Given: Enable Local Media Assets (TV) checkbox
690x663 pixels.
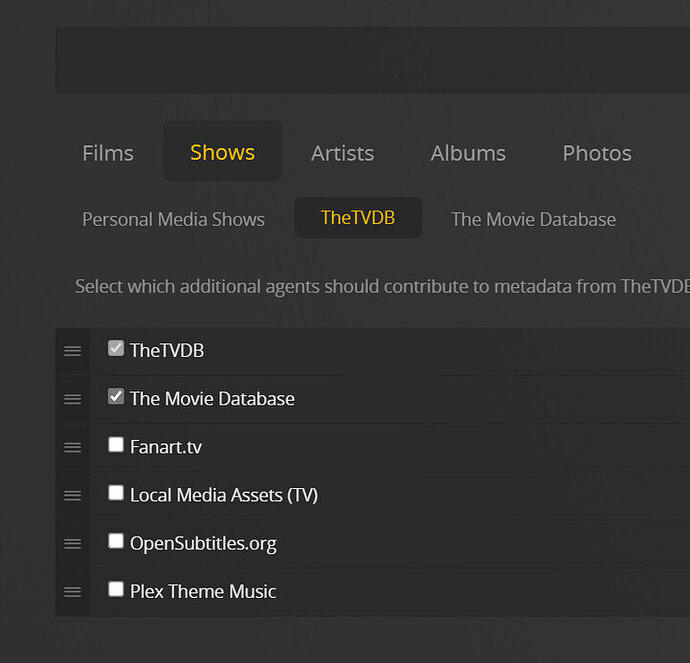Looking at the screenshot, I should point(116,493).
